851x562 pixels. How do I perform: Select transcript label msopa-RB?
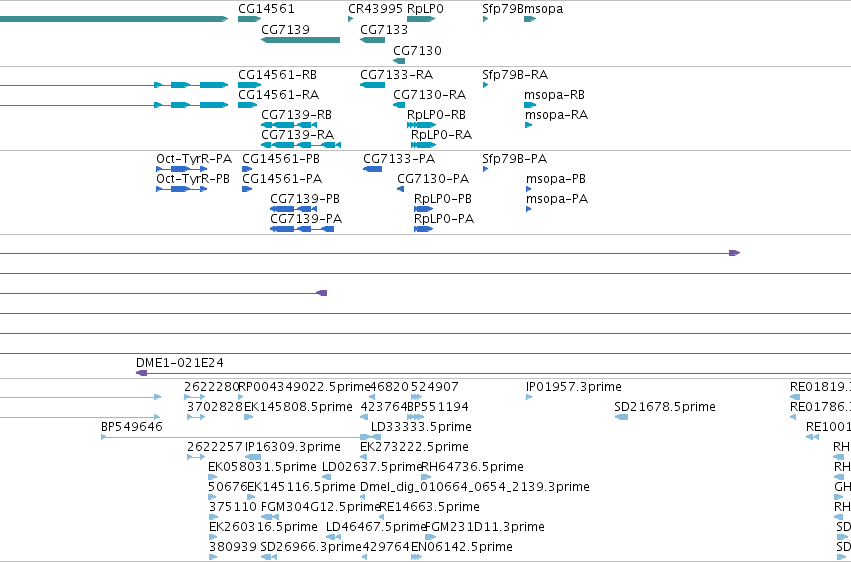554,94
